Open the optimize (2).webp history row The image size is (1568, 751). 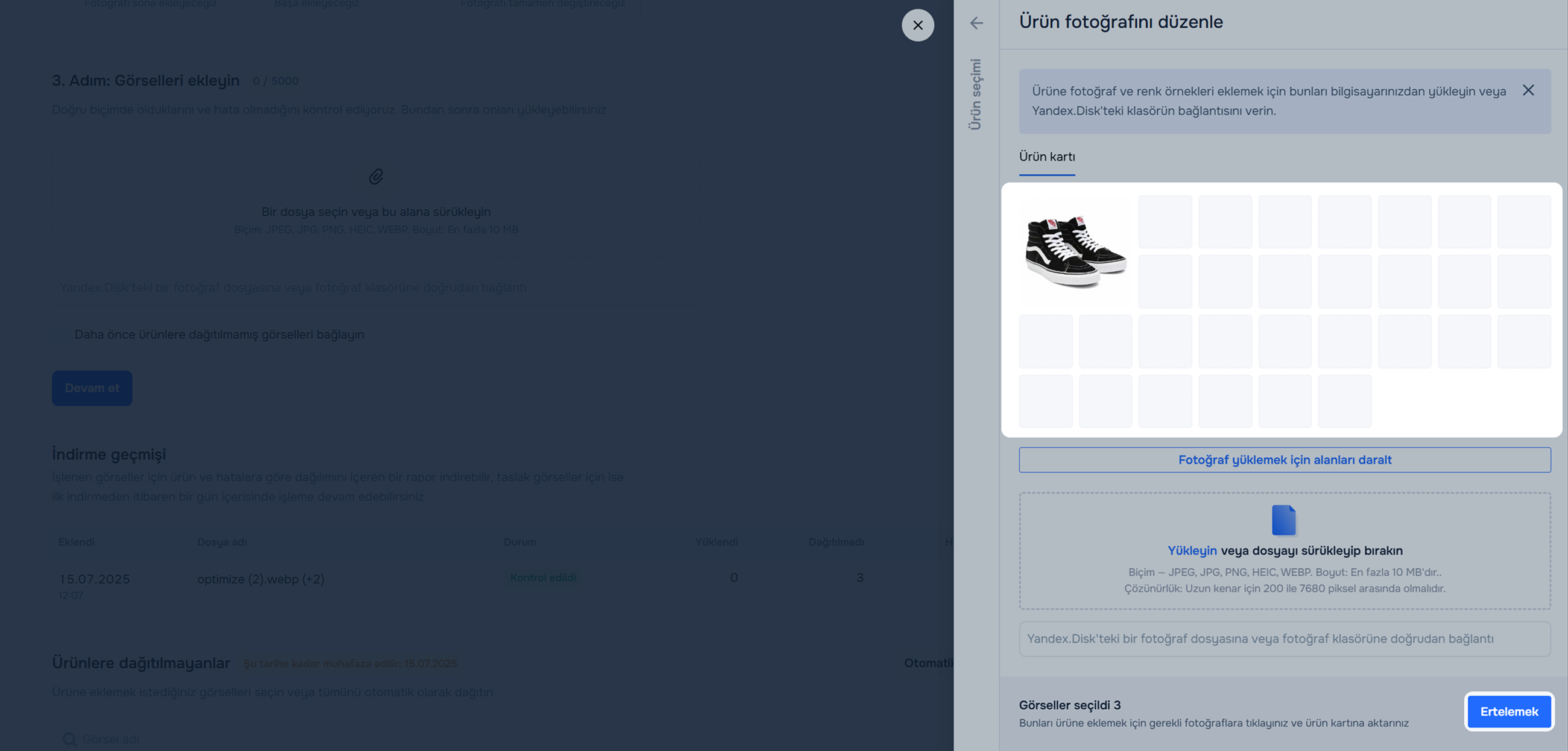coord(261,579)
